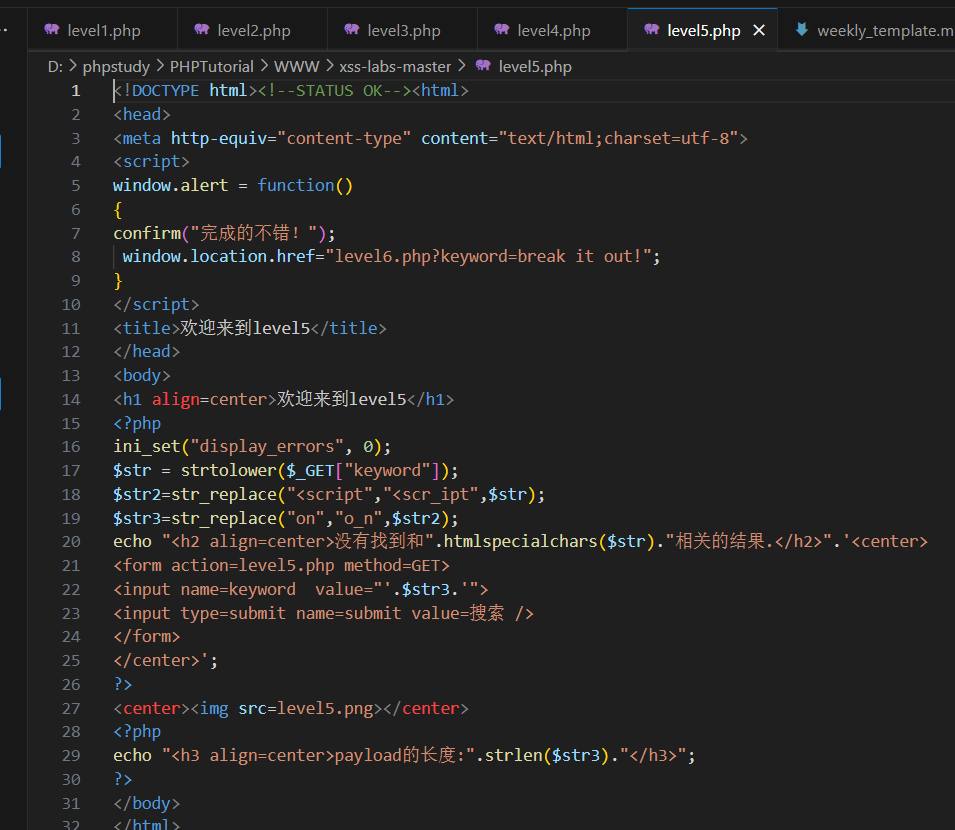
Task: Click the "<meta" tag on line 3
Action: click(x=137, y=138)
